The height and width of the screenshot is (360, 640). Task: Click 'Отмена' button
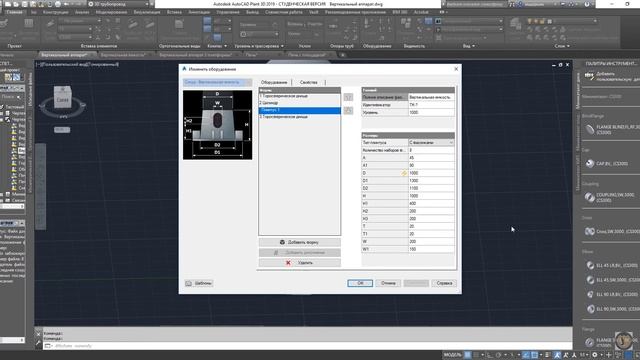388,283
